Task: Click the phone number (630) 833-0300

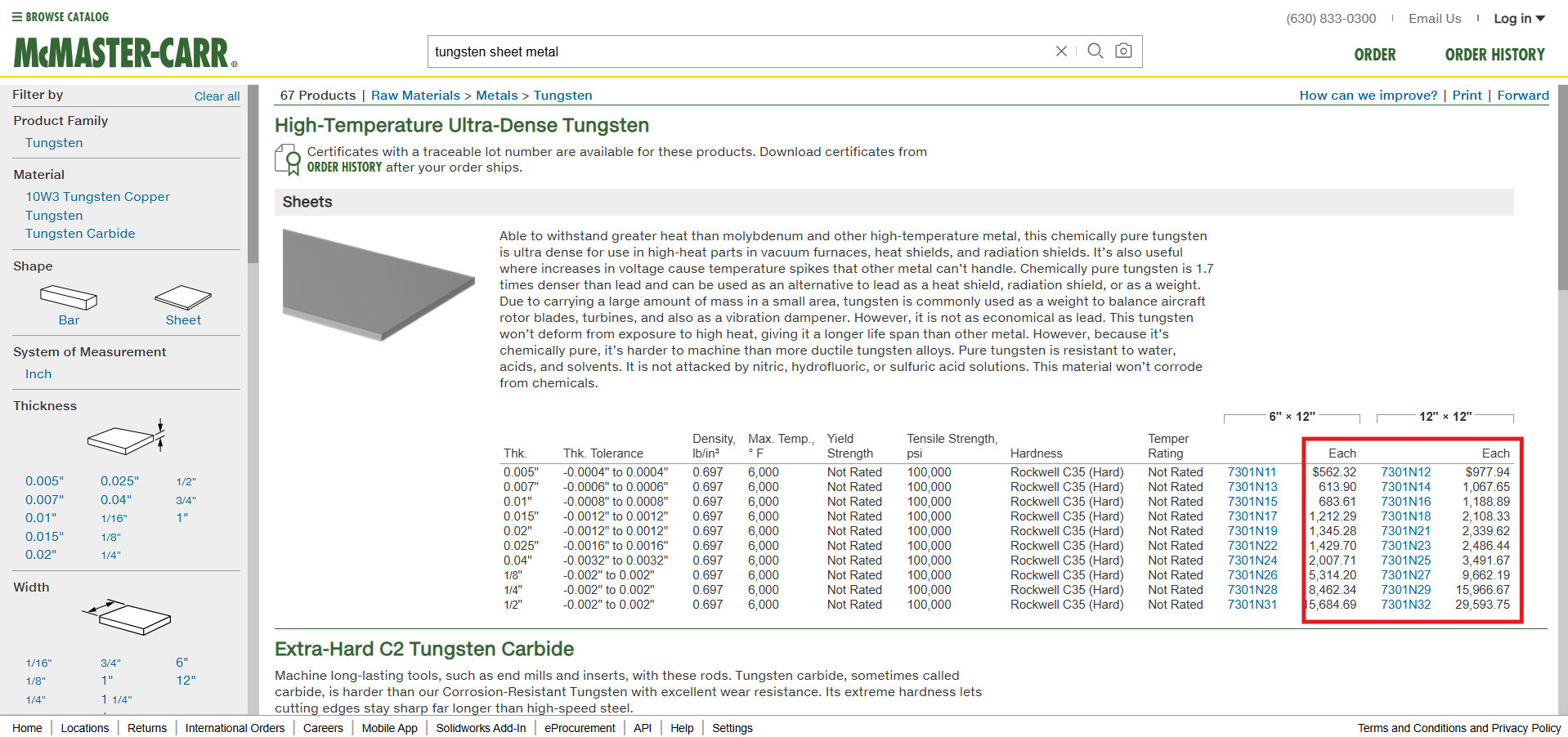Action: point(1331,19)
